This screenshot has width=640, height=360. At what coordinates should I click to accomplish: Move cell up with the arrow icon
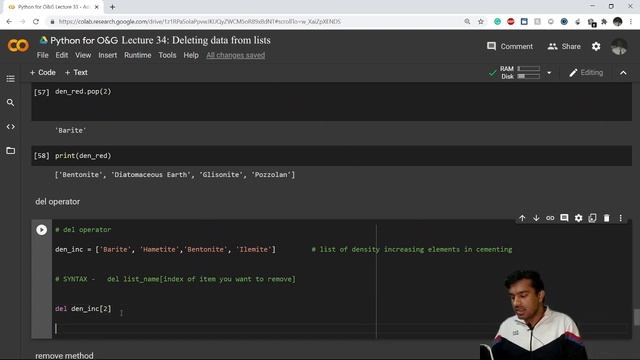point(522,218)
